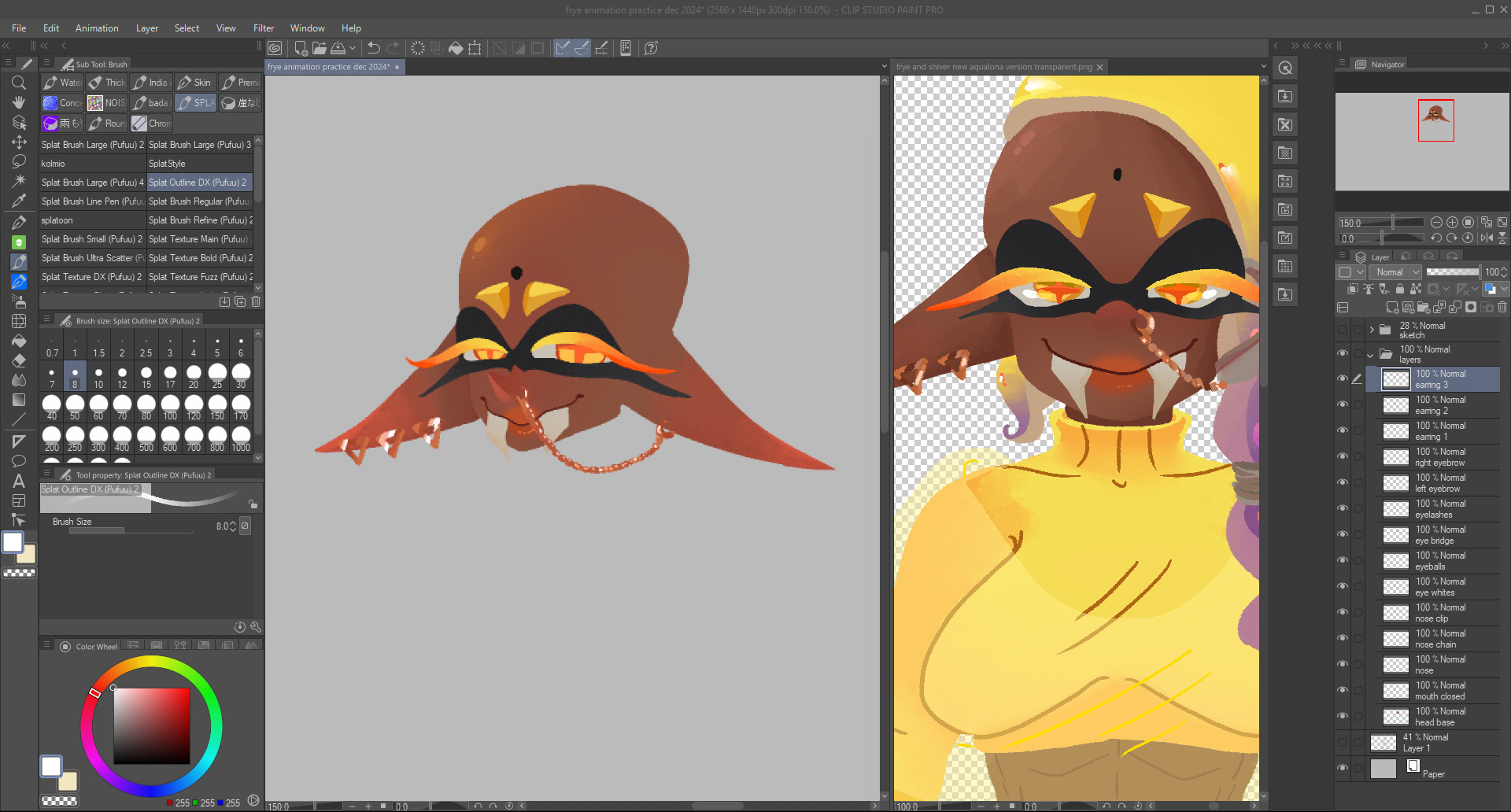Adjust the layer opacity slider
Screen dimensions: 1511x812
(x=1453, y=272)
